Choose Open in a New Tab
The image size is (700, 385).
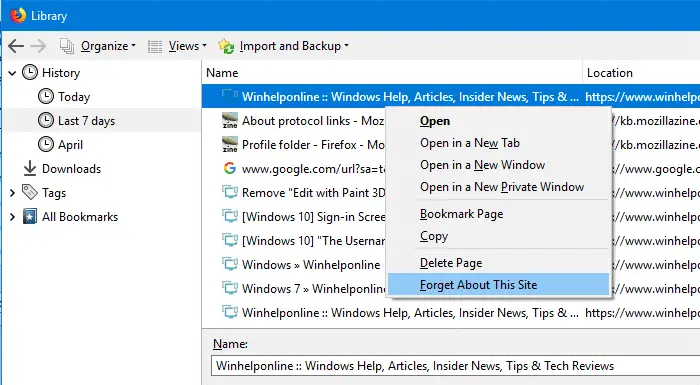(499, 143)
